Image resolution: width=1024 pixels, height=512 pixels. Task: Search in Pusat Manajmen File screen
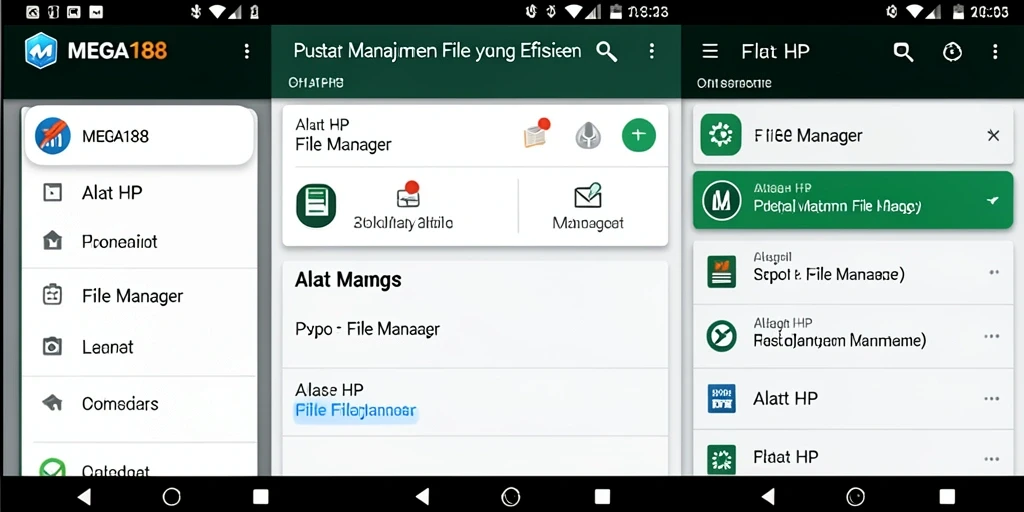click(x=607, y=52)
